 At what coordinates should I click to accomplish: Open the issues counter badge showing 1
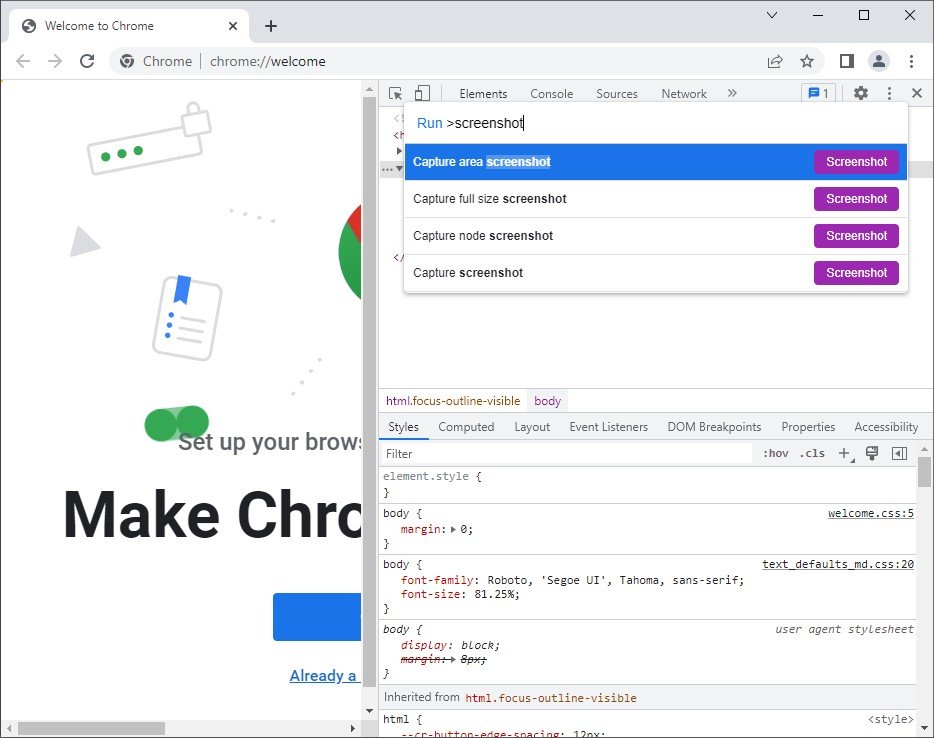[x=818, y=94]
